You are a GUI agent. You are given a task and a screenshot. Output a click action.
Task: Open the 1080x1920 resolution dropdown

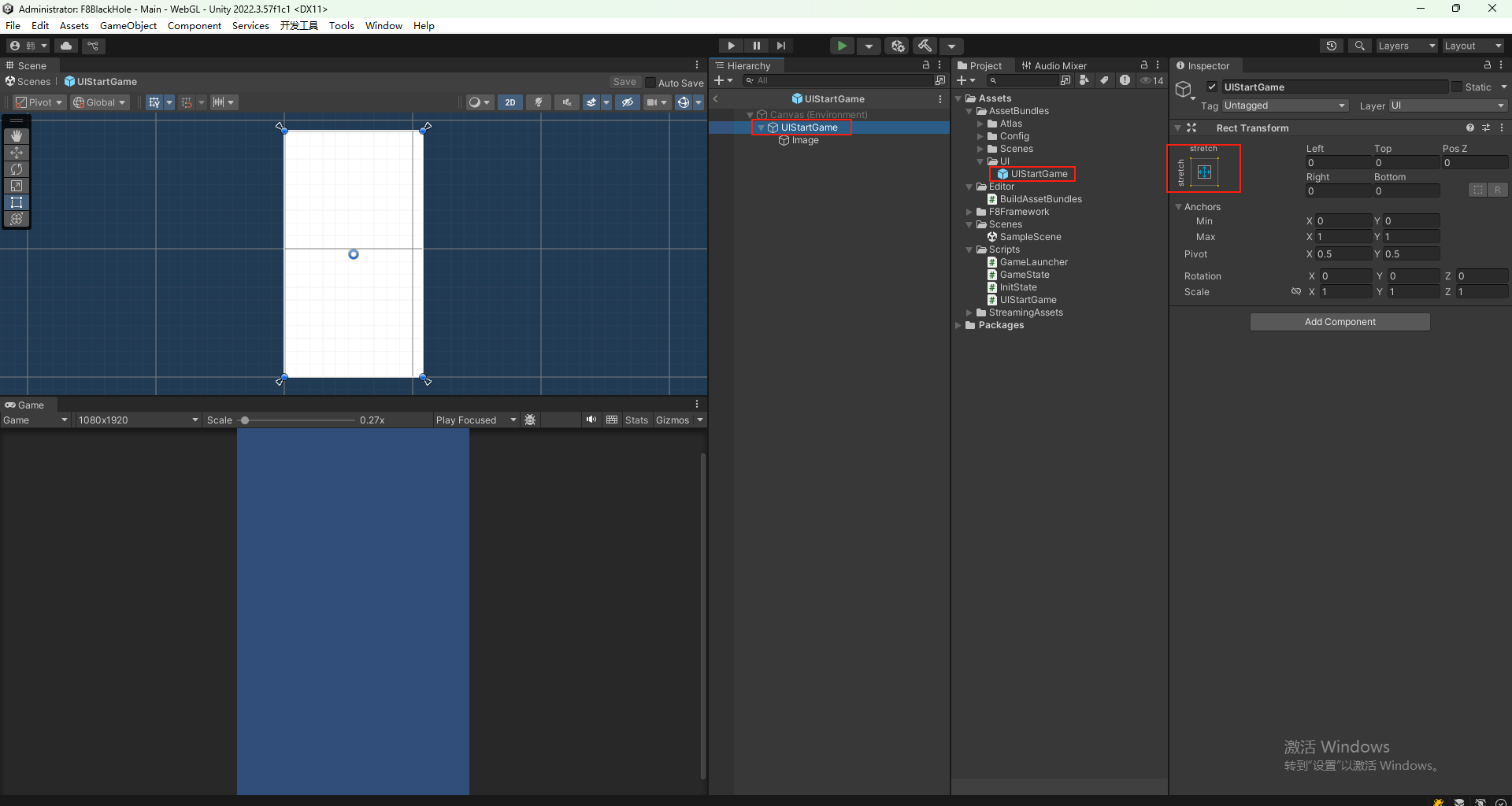pos(138,420)
